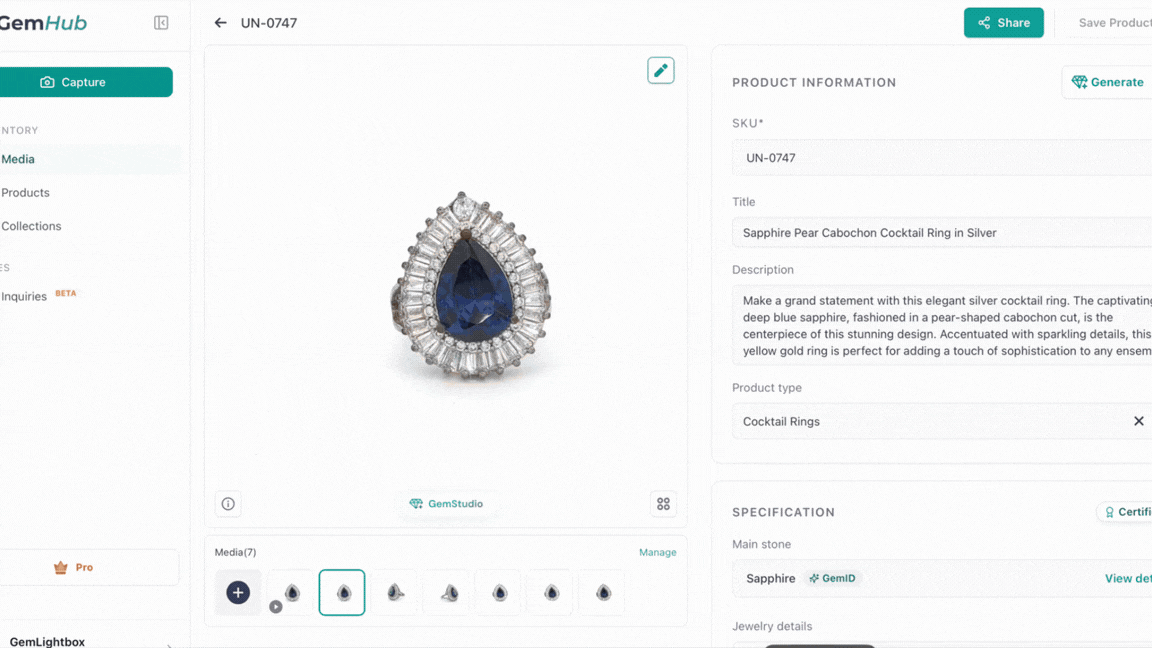The width and height of the screenshot is (1152, 648).
Task: Open Collections in sidebar
Action: [31, 226]
